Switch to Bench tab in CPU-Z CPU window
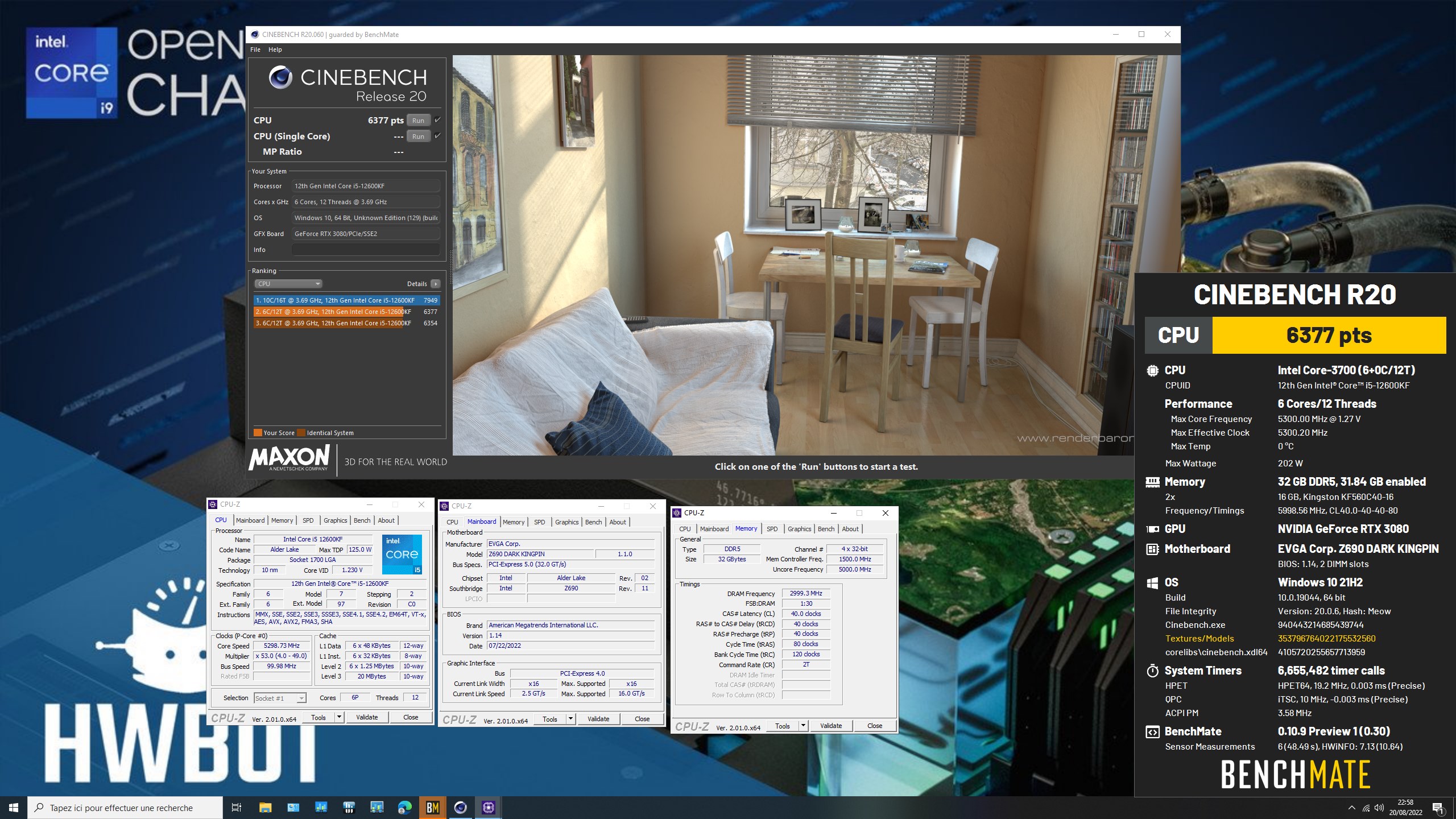1456x819 pixels. pyautogui.click(x=362, y=520)
